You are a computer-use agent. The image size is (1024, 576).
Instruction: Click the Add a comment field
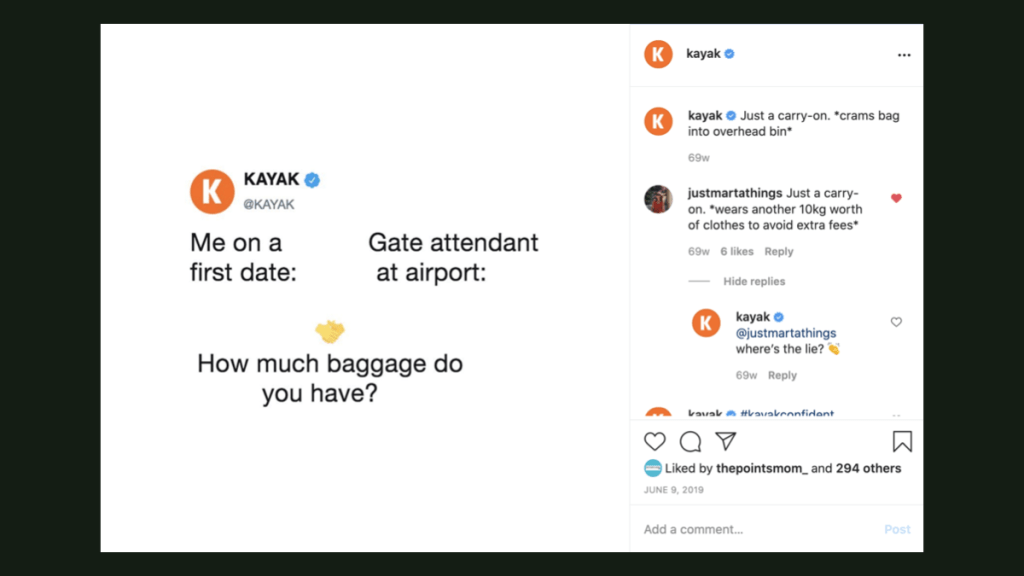pyautogui.click(x=750, y=529)
